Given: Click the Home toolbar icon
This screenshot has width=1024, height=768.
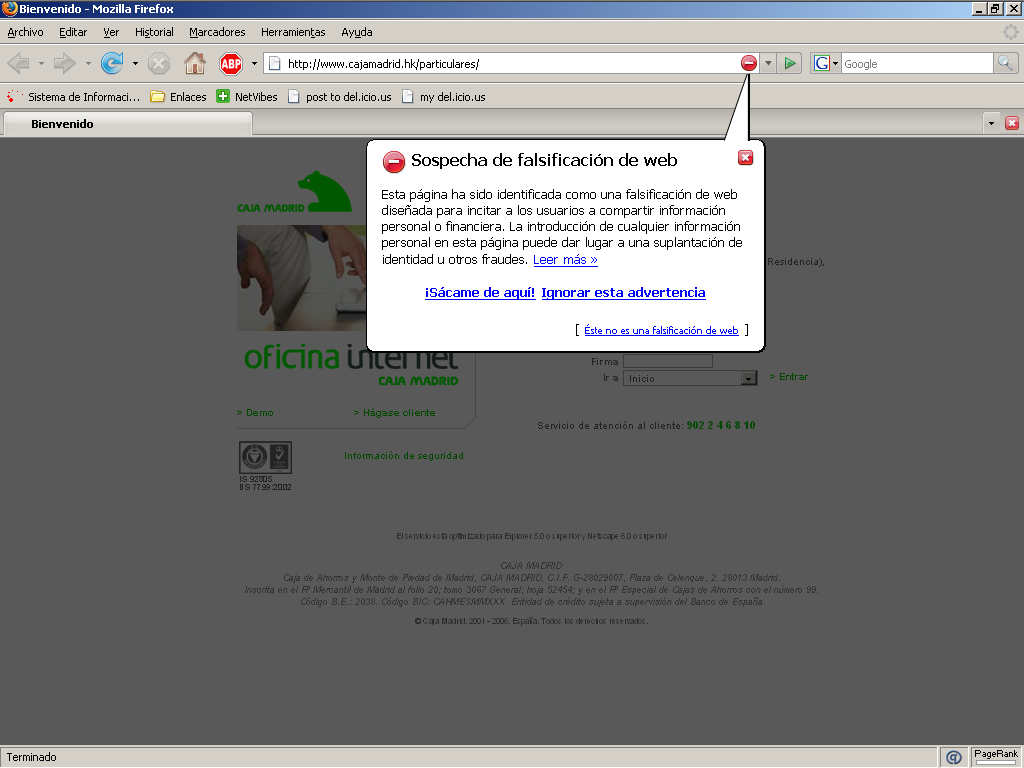Looking at the screenshot, I should 195,64.
